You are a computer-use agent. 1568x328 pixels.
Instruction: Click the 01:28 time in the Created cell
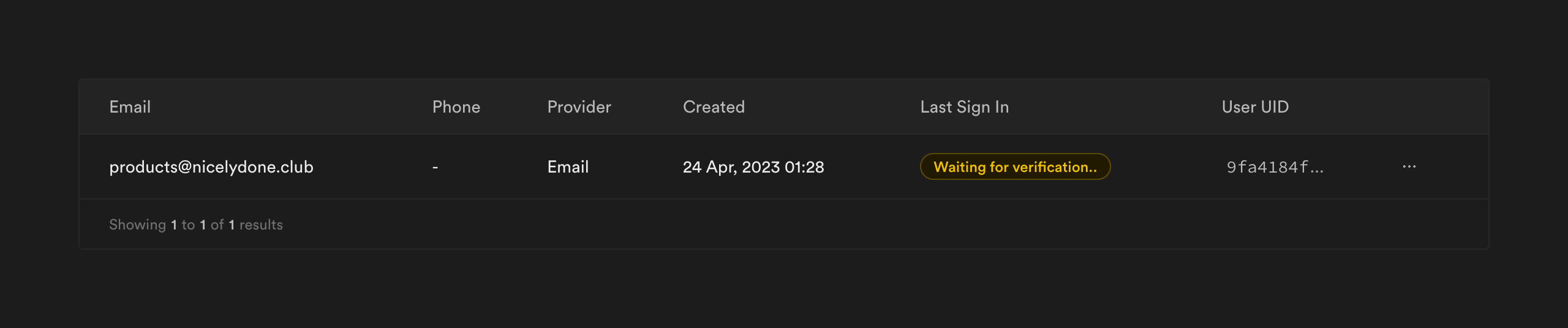point(804,167)
